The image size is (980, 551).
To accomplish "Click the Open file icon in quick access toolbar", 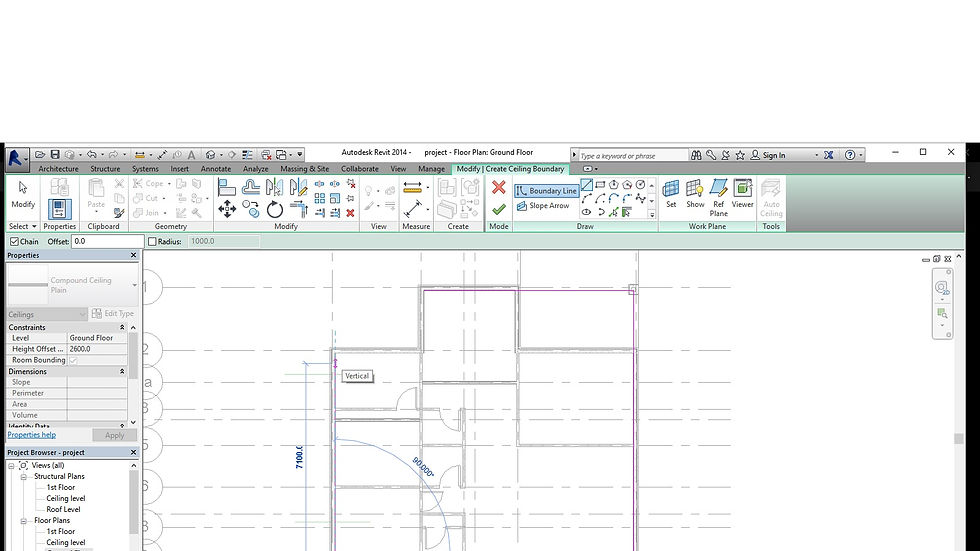I will 40,154.
